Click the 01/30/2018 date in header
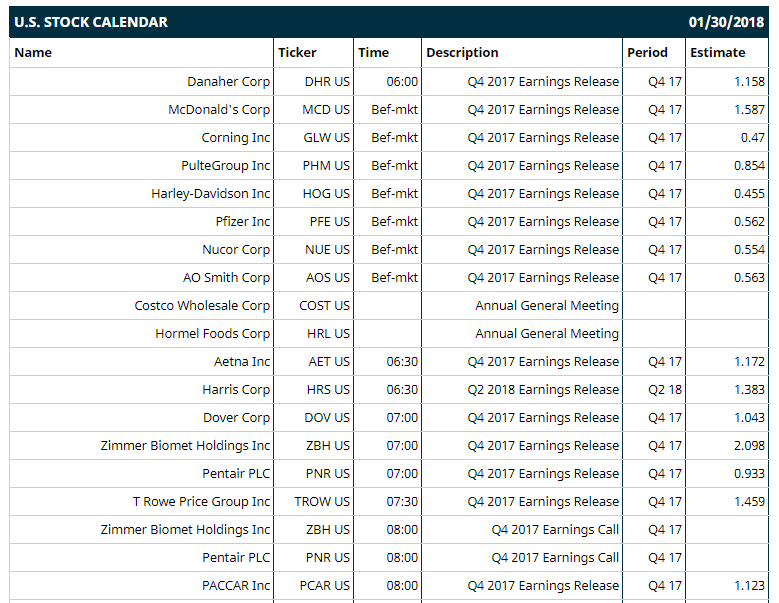The width and height of the screenshot is (779, 603). pyautogui.click(x=726, y=22)
